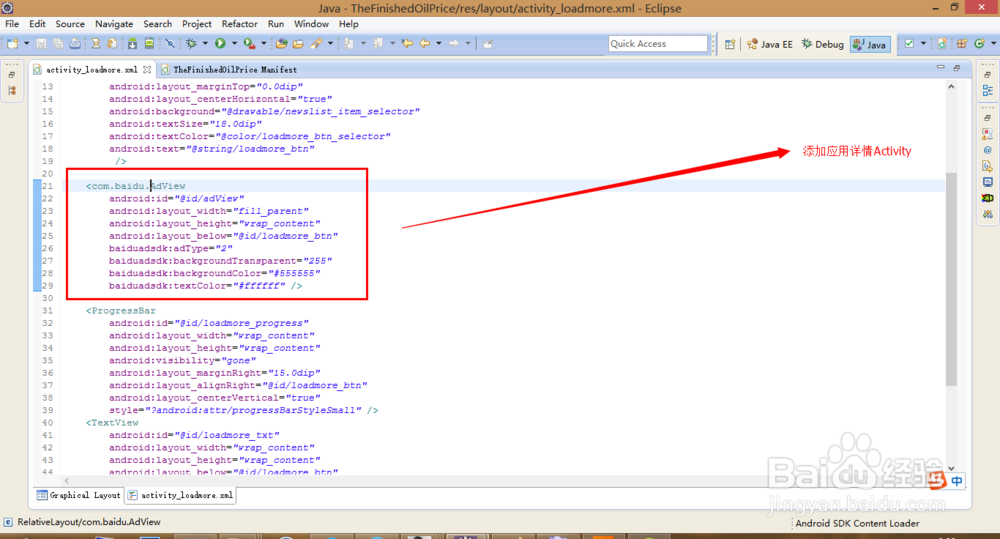Click the Last Edit Location arrow icon
1000x539 pixels.
[407, 43]
